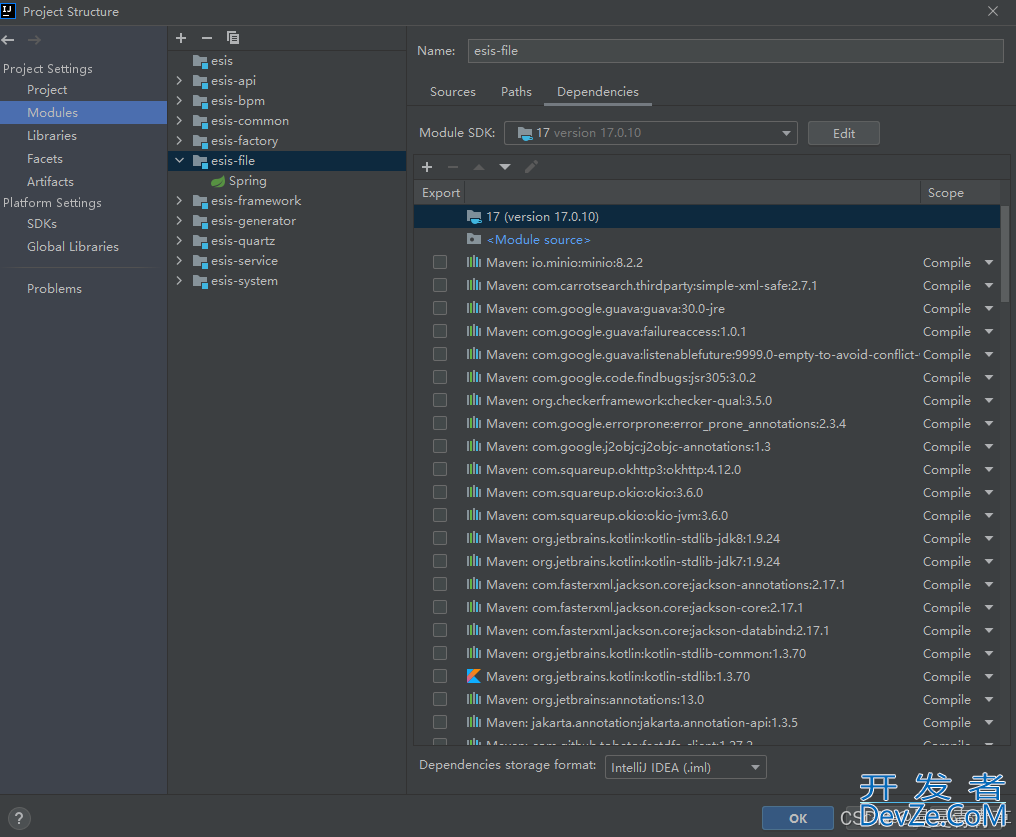Image resolution: width=1016 pixels, height=837 pixels.
Task: Click the Edit button next to Module SDK
Action: click(844, 133)
